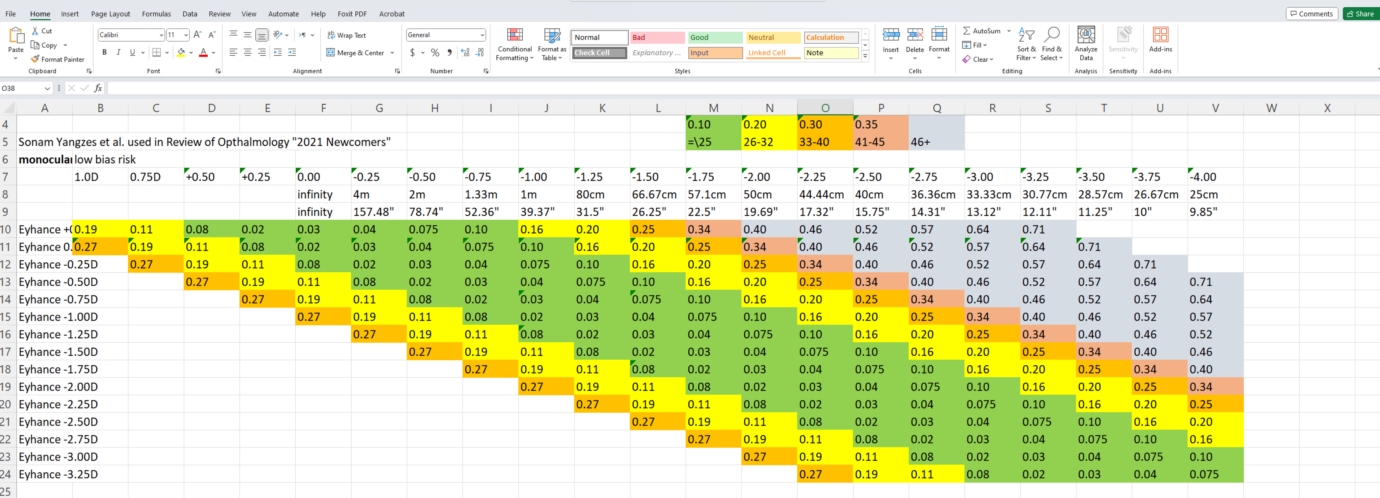The image size is (1380, 498).
Task: Increase font size with the large A icon
Action: pyautogui.click(x=197, y=34)
